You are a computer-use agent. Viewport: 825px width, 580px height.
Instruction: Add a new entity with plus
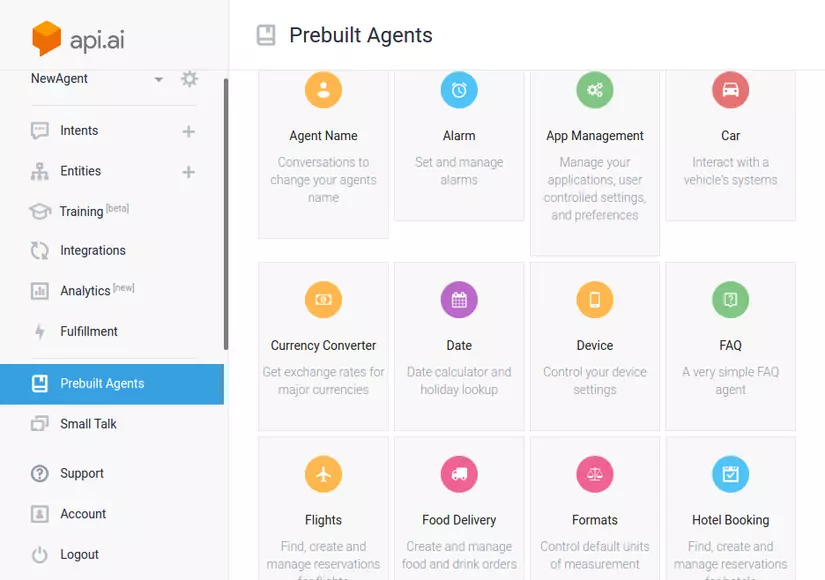188,172
